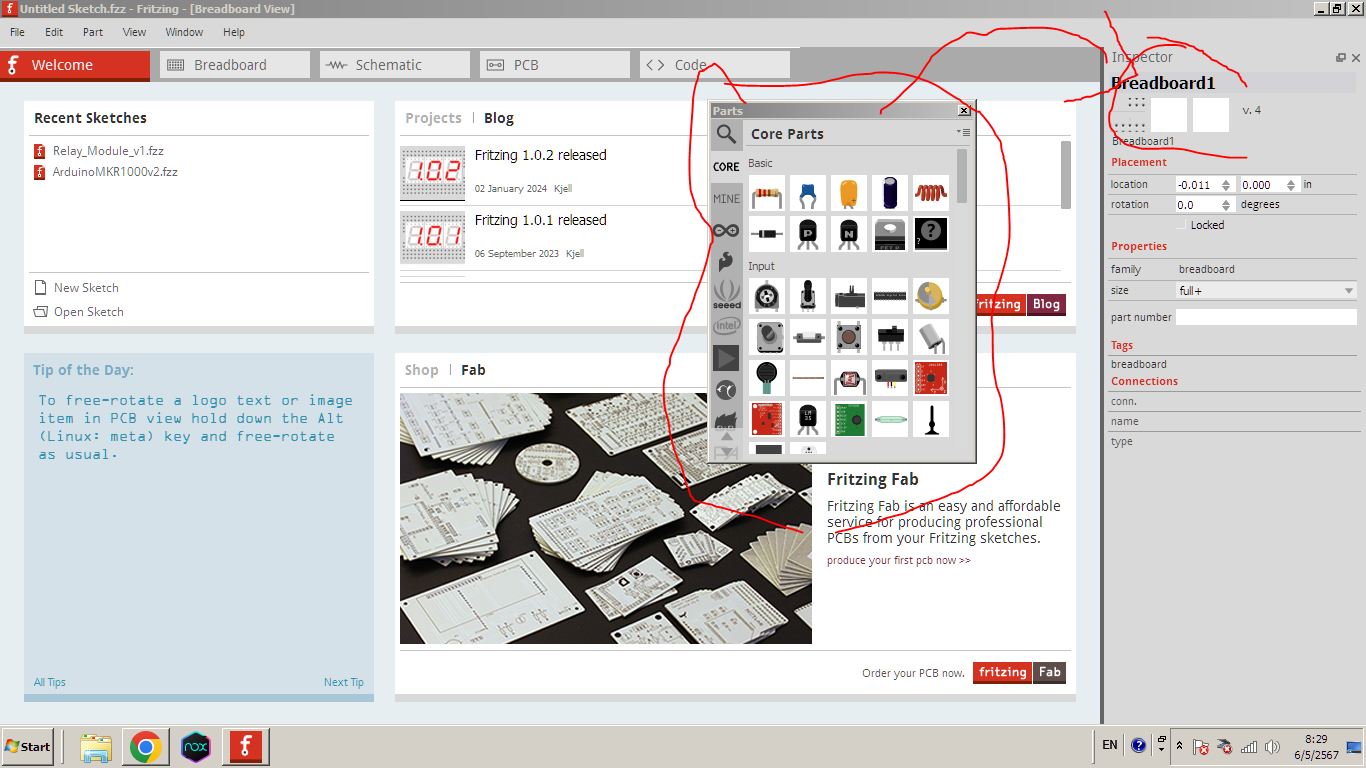Screen dimensions: 1366x768
Task: Open the Window menu
Action: (184, 32)
